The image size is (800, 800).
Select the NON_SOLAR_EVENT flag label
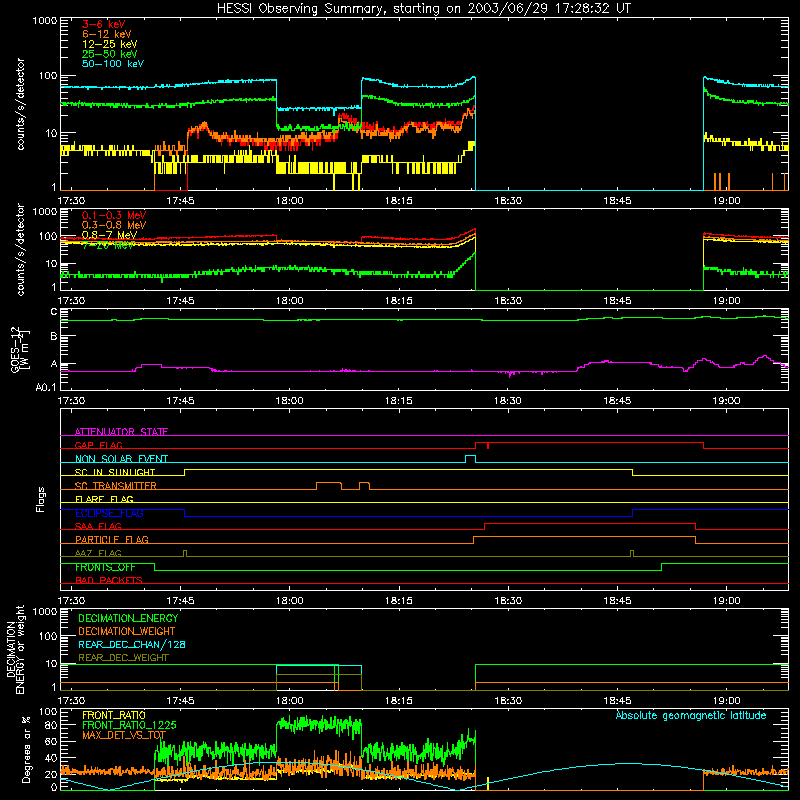pos(121,459)
